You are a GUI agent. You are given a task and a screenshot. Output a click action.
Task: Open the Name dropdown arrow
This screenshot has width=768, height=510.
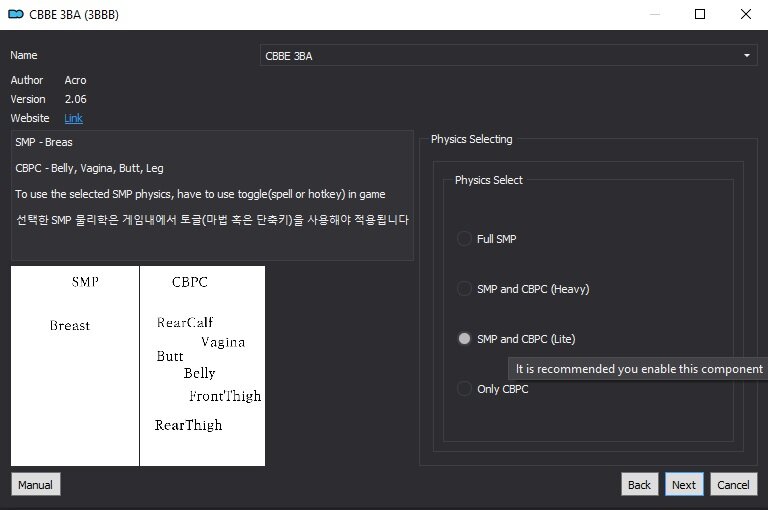click(746, 55)
